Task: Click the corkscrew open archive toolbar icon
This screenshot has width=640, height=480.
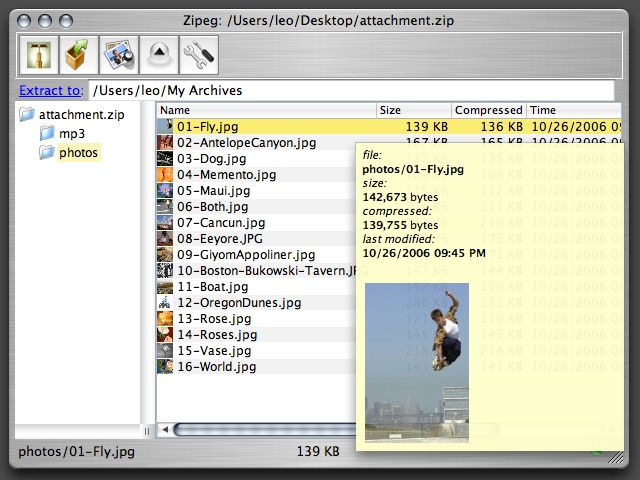Action: [39, 55]
